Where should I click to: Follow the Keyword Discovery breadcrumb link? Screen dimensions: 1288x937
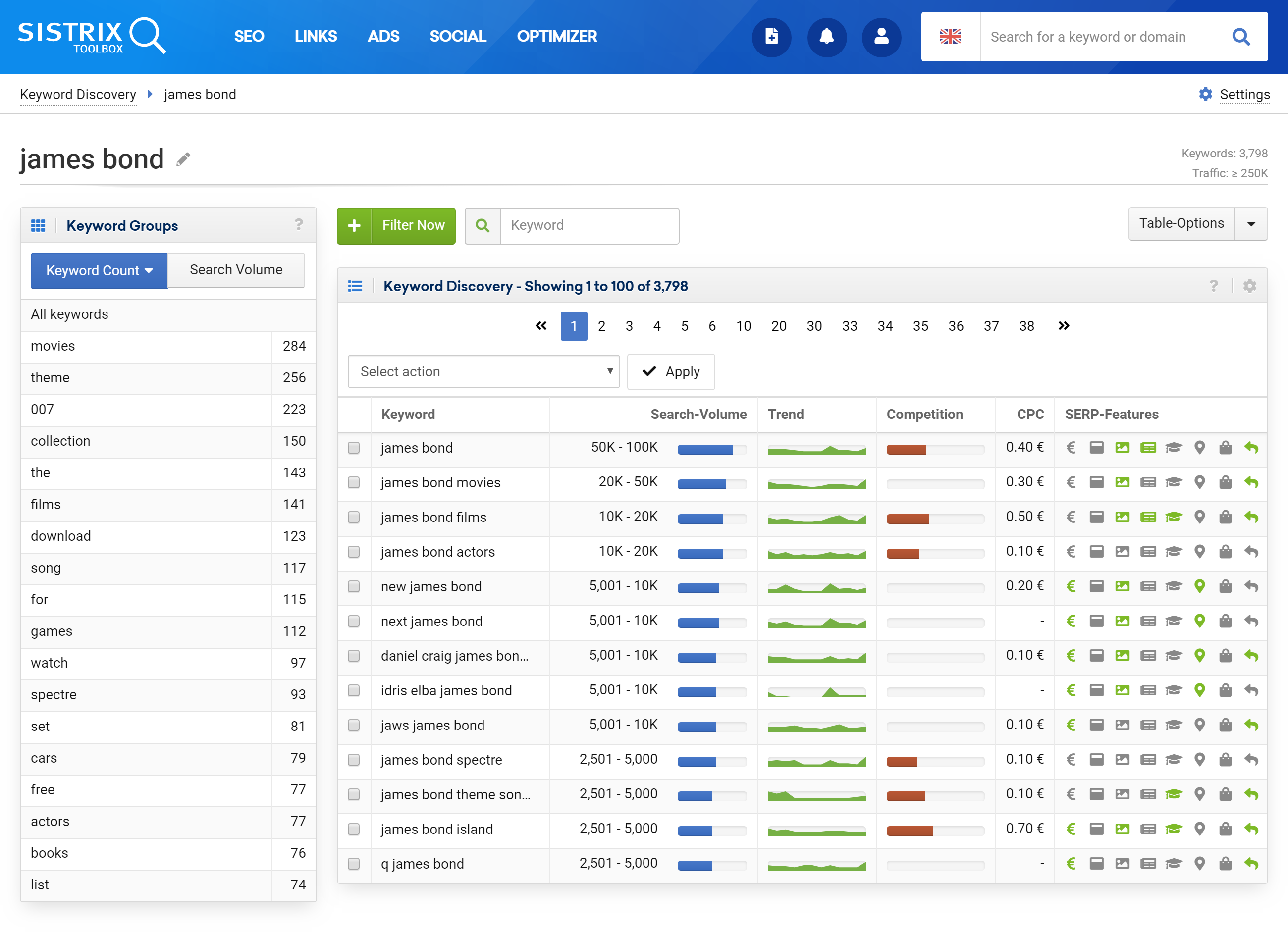pos(78,94)
